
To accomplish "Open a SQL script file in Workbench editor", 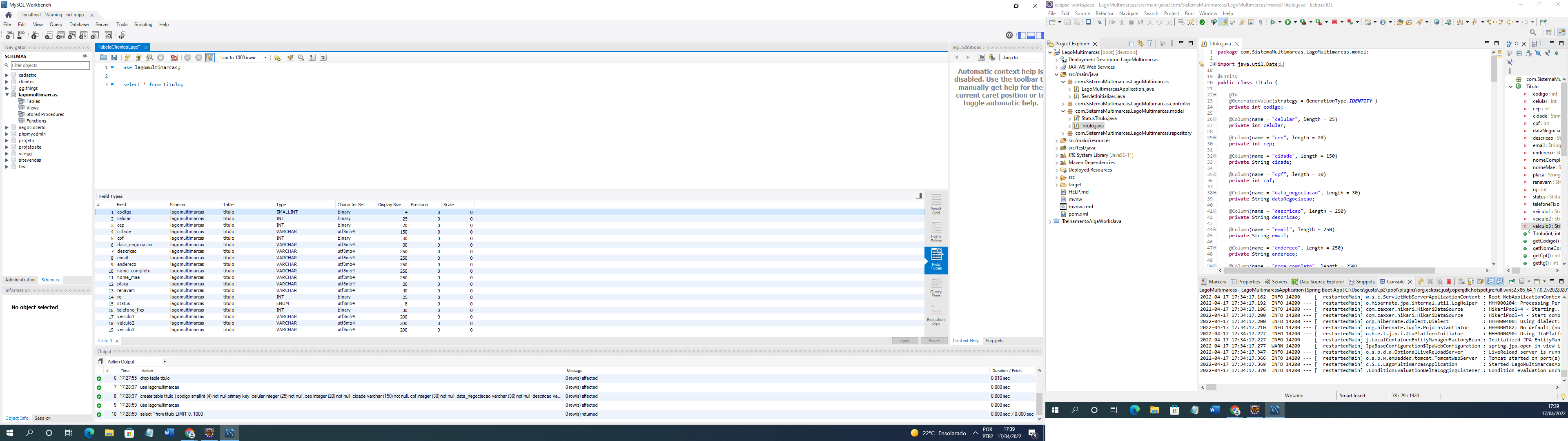I will pyautogui.click(x=103, y=57).
